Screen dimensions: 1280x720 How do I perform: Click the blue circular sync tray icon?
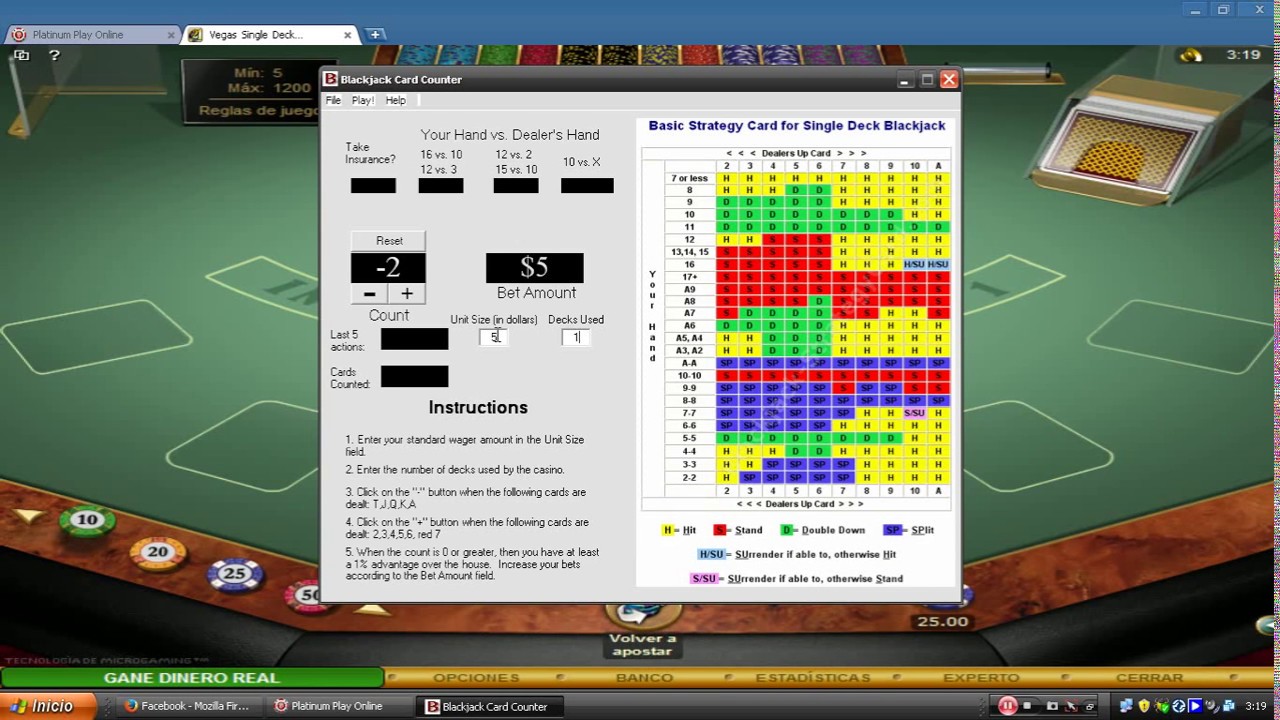[1179, 706]
